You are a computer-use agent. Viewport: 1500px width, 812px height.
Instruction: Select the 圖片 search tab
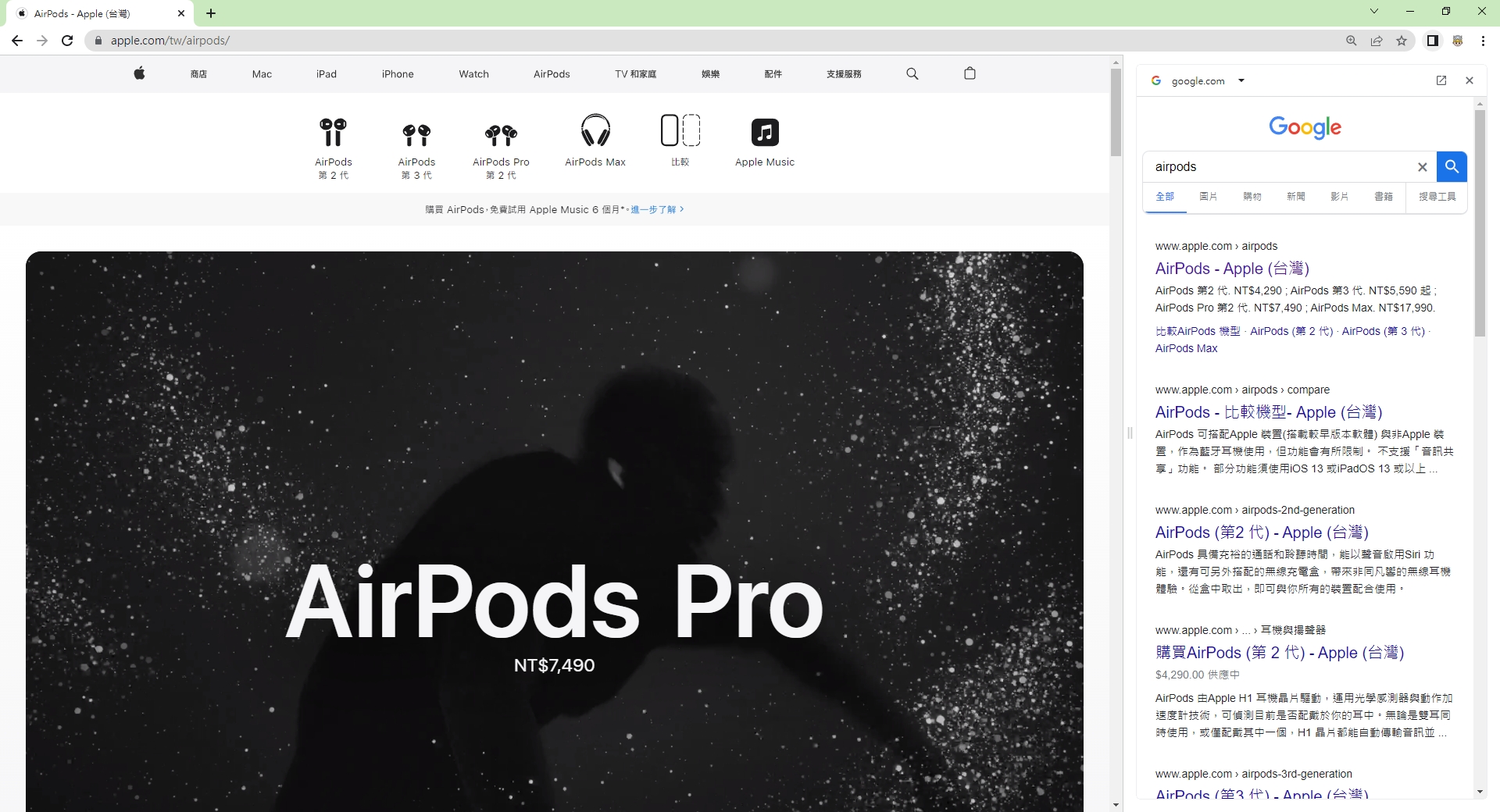tap(1209, 197)
